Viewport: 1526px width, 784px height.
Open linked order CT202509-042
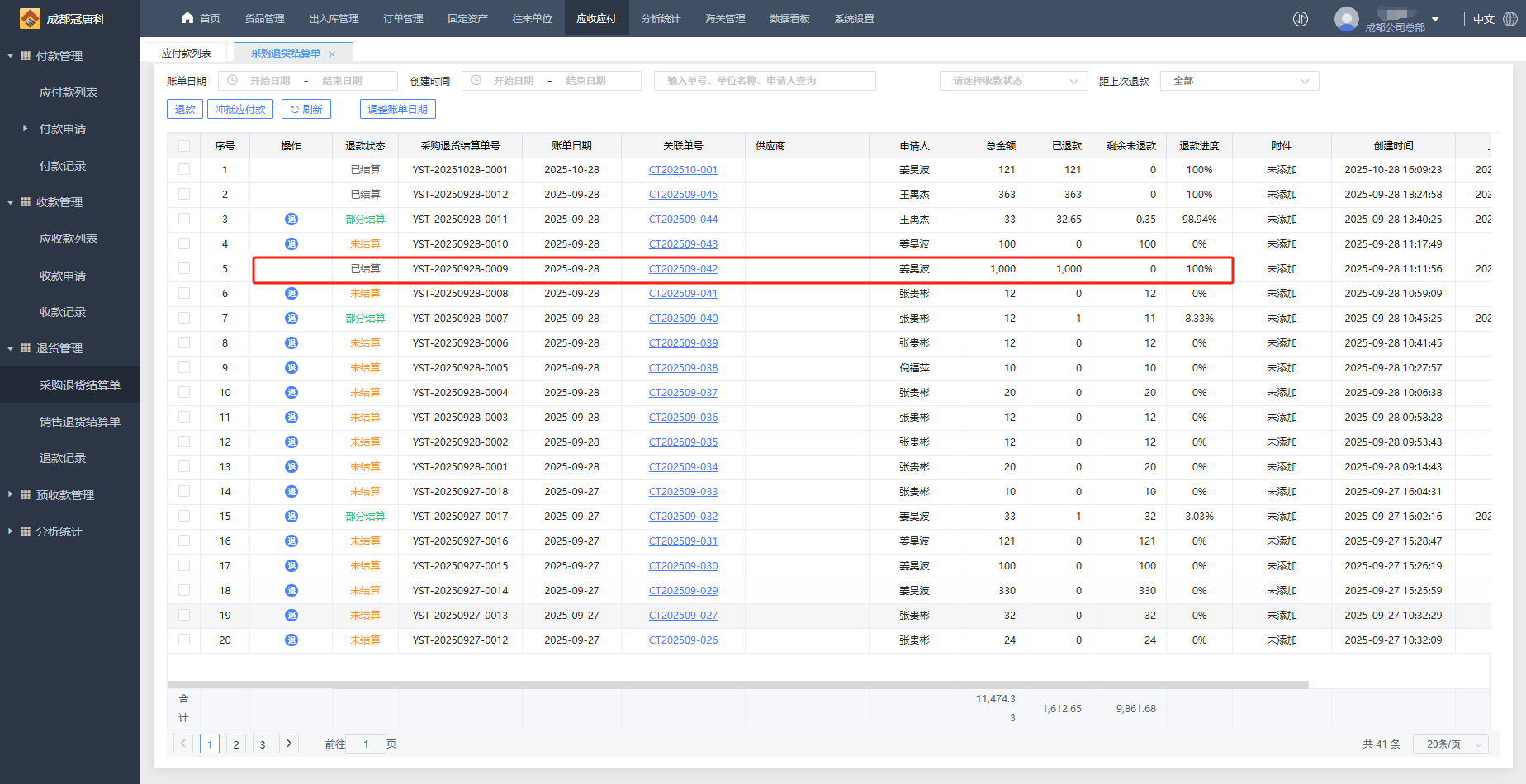[683, 269]
